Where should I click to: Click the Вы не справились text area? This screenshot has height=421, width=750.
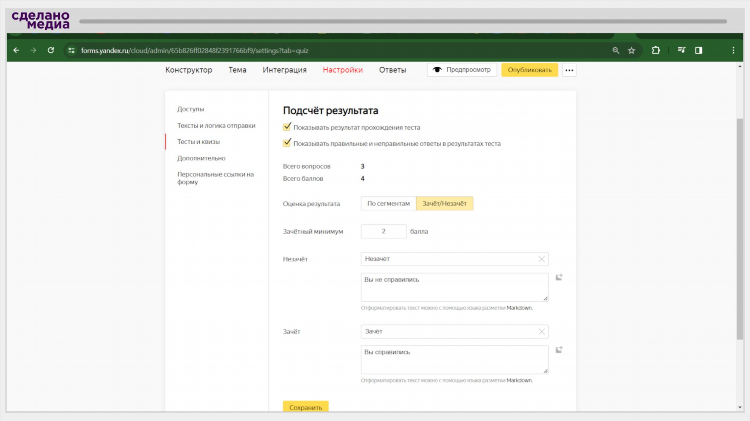point(454,287)
